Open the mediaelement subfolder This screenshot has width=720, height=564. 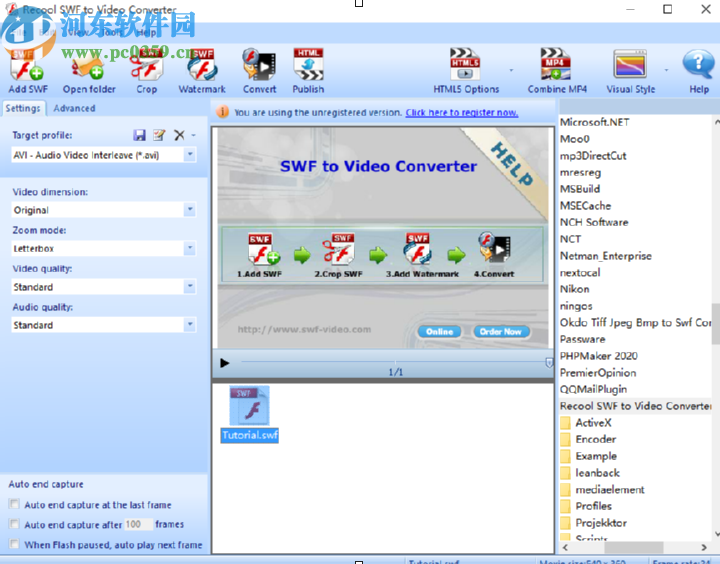point(603,490)
